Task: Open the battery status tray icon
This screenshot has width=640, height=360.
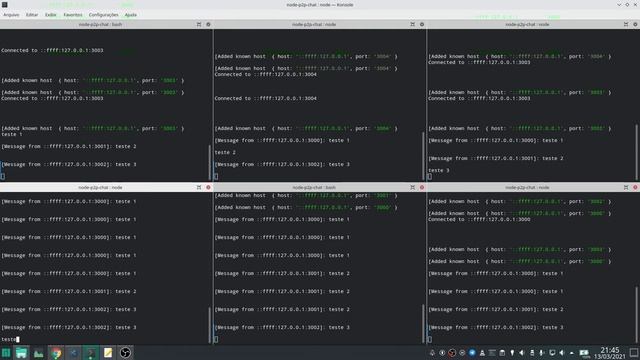Action: coord(584,353)
